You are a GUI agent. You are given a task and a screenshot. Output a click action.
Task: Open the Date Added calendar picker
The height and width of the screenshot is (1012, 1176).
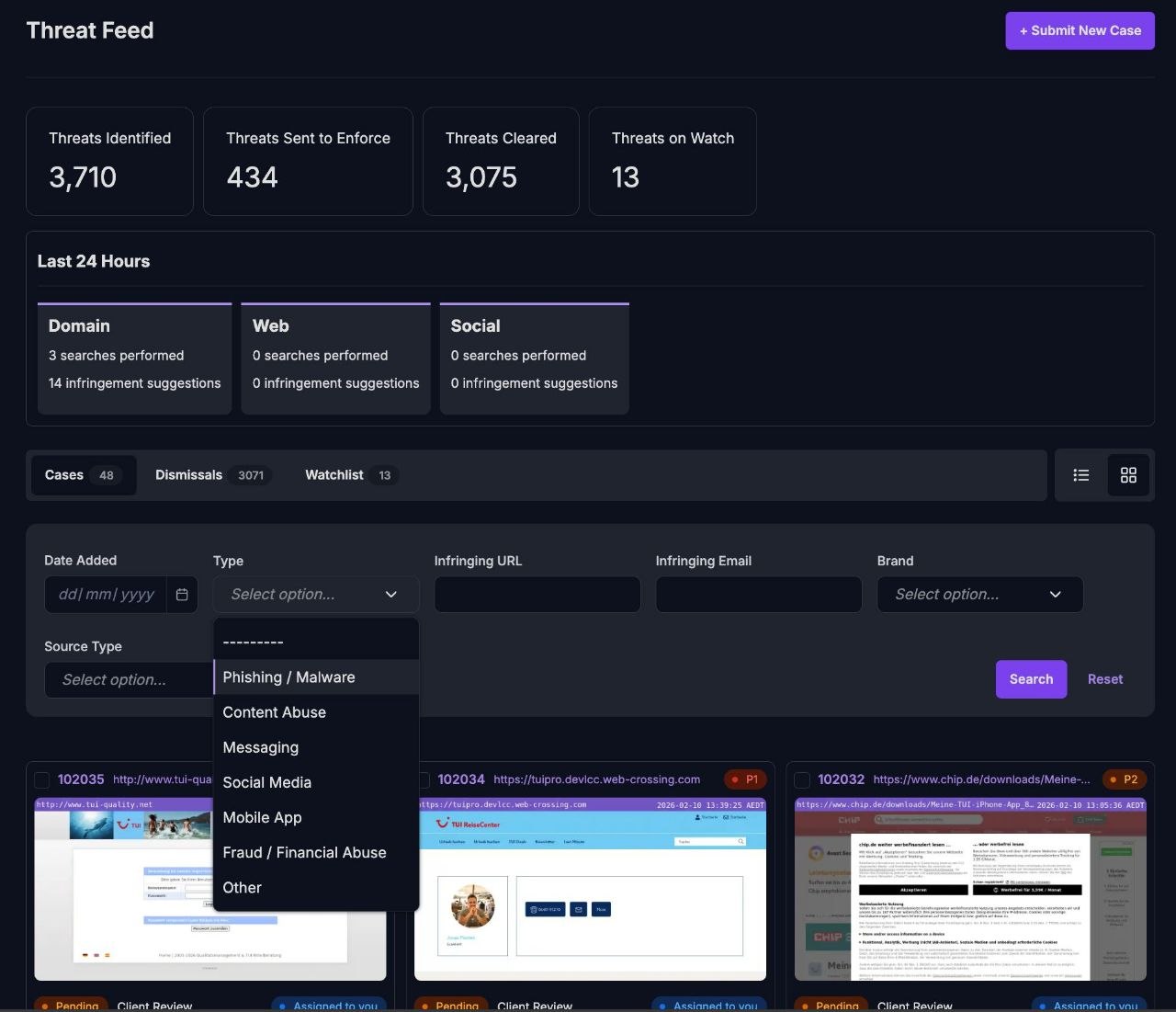pyautogui.click(x=182, y=595)
